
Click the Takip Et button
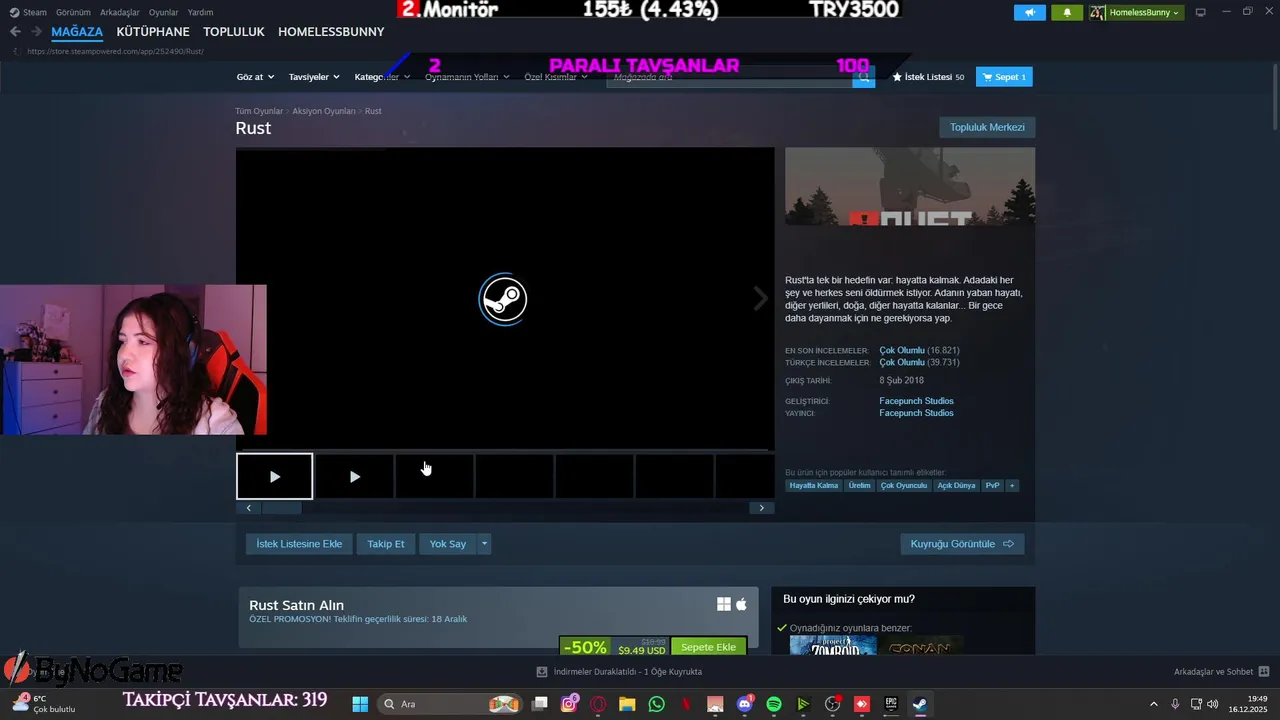[386, 544]
